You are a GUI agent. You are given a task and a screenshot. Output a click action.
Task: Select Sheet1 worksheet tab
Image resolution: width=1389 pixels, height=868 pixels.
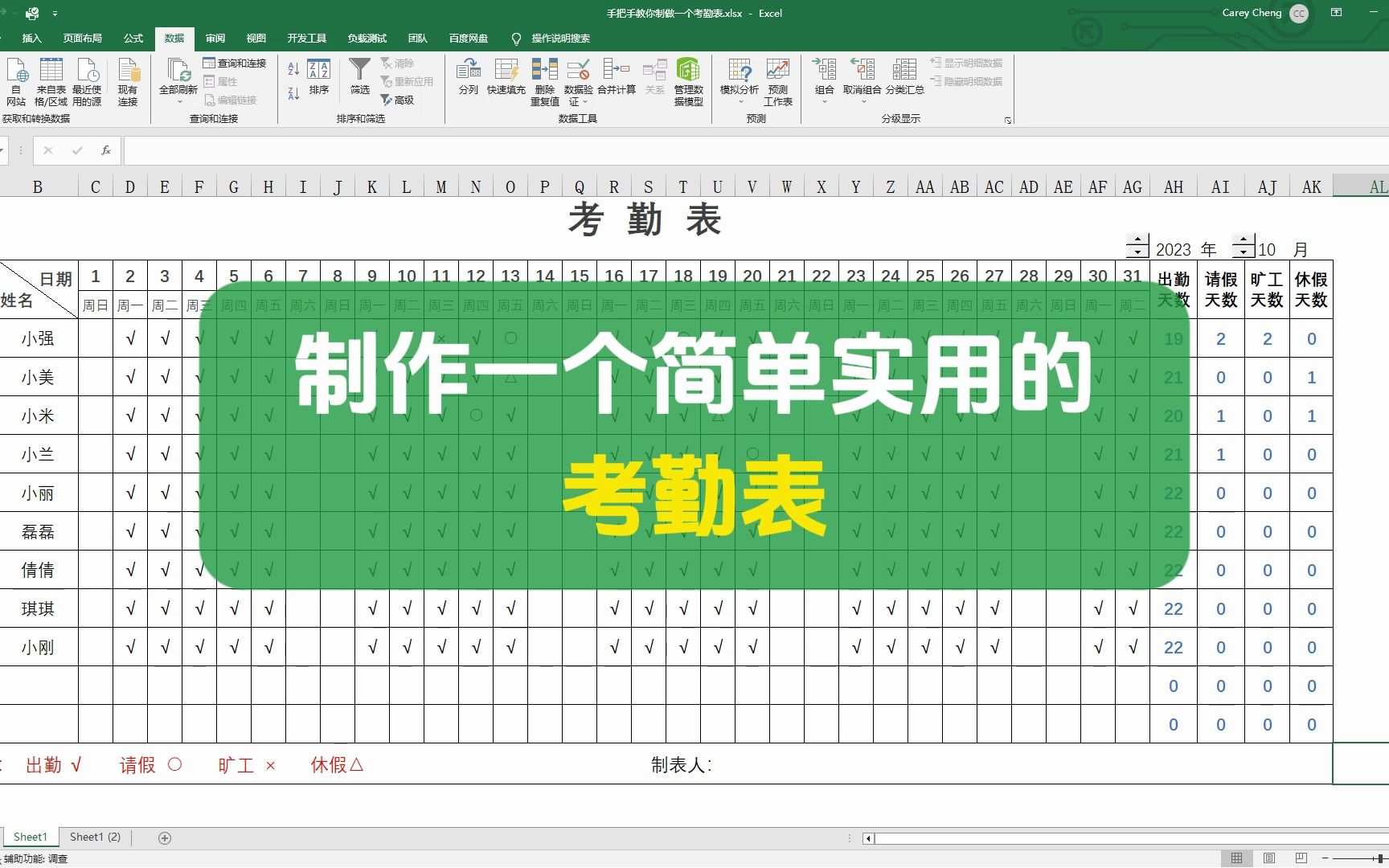[x=31, y=837]
